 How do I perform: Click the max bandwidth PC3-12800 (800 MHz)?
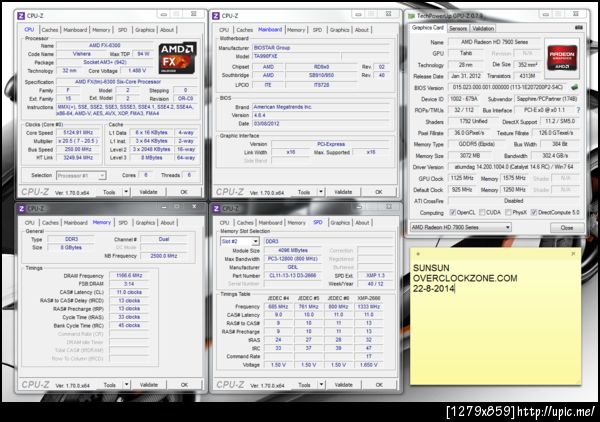[x=293, y=259]
